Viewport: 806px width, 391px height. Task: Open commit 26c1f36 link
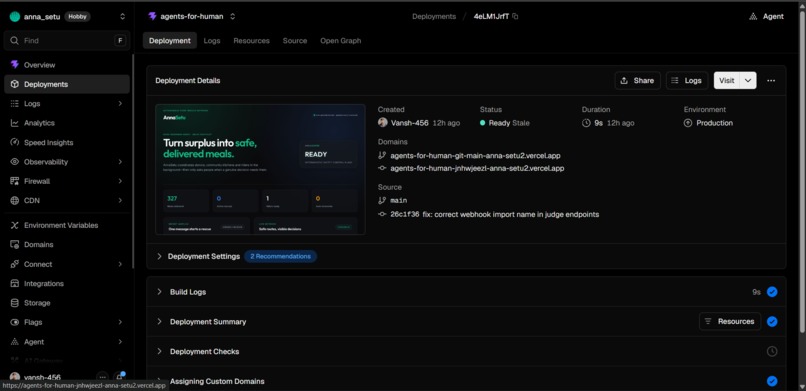coord(494,214)
